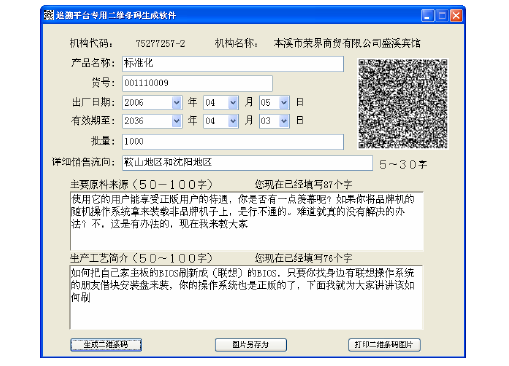Click the title bar application icon
Image resolution: width=509 pixels, height=366 pixels.
pos(49,15)
